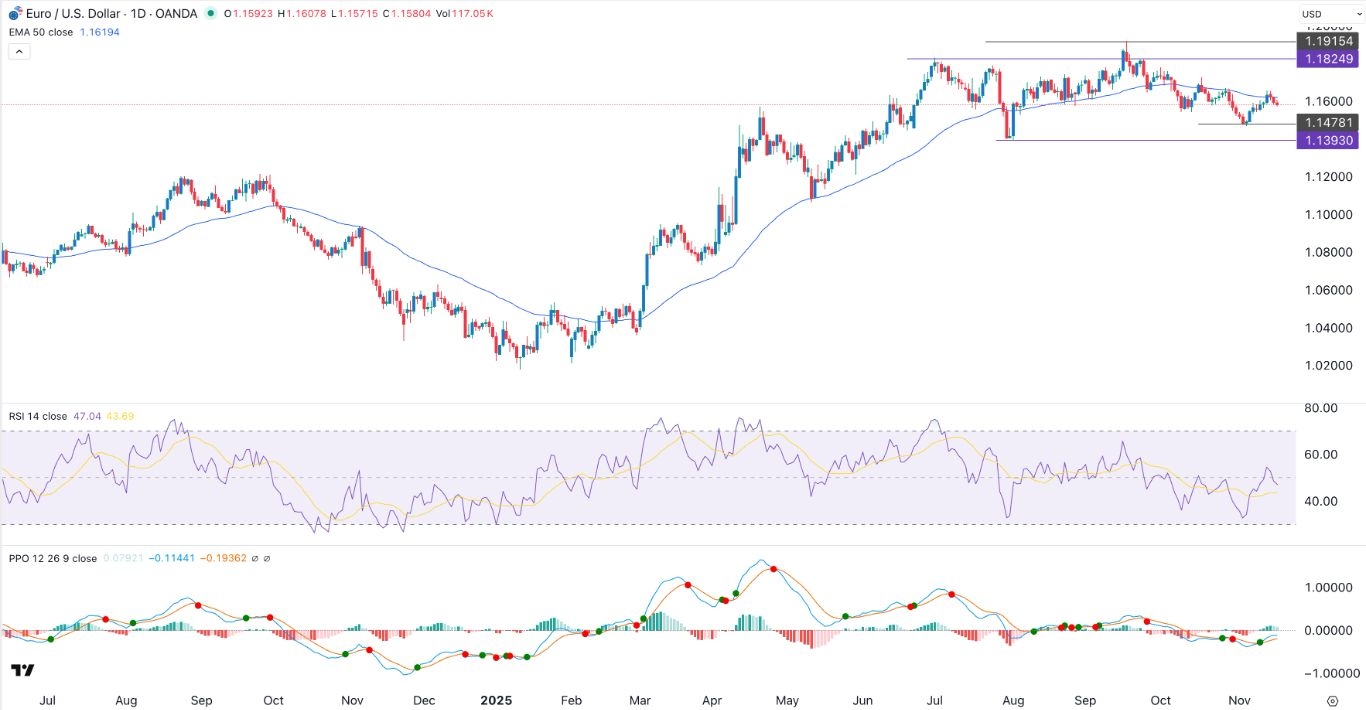This screenshot has height=710, width=1366.
Task: Click the second ø icon beside PPO values
Action: tap(267, 558)
